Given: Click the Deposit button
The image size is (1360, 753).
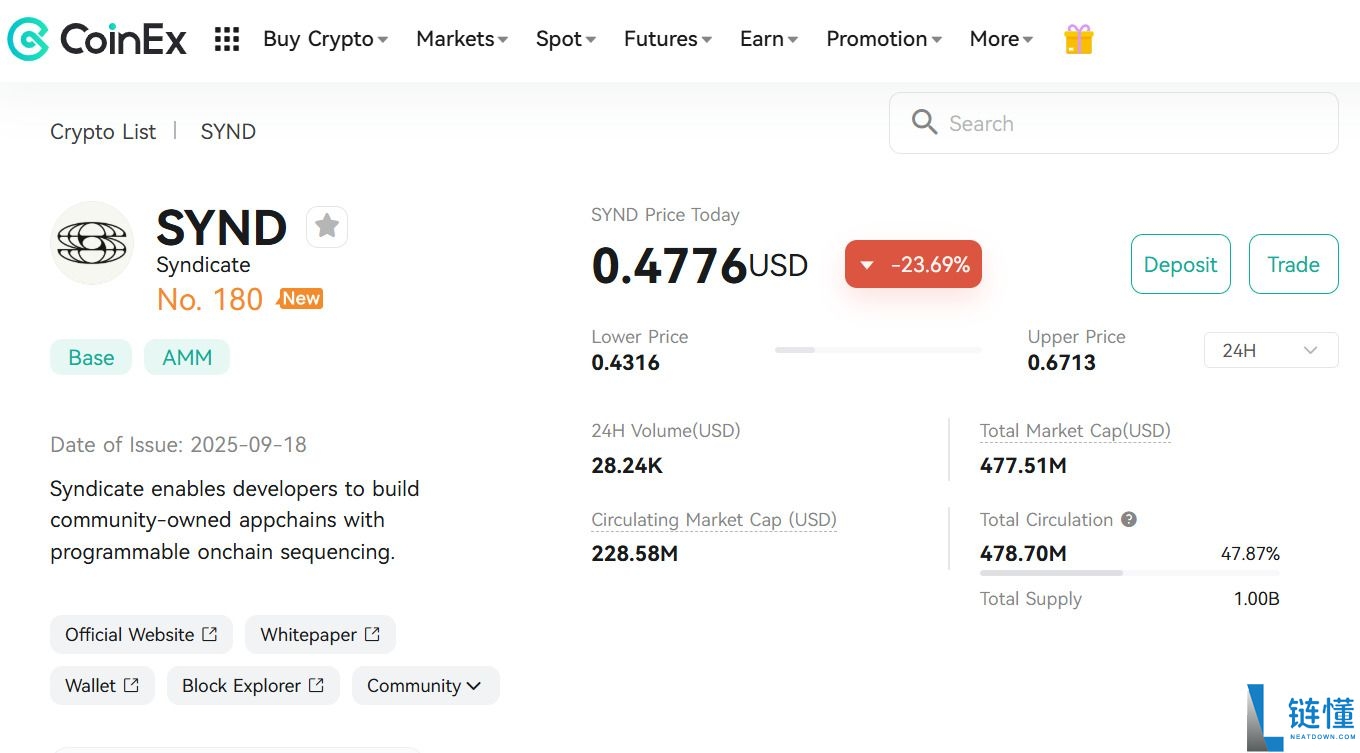Looking at the screenshot, I should pos(1180,264).
